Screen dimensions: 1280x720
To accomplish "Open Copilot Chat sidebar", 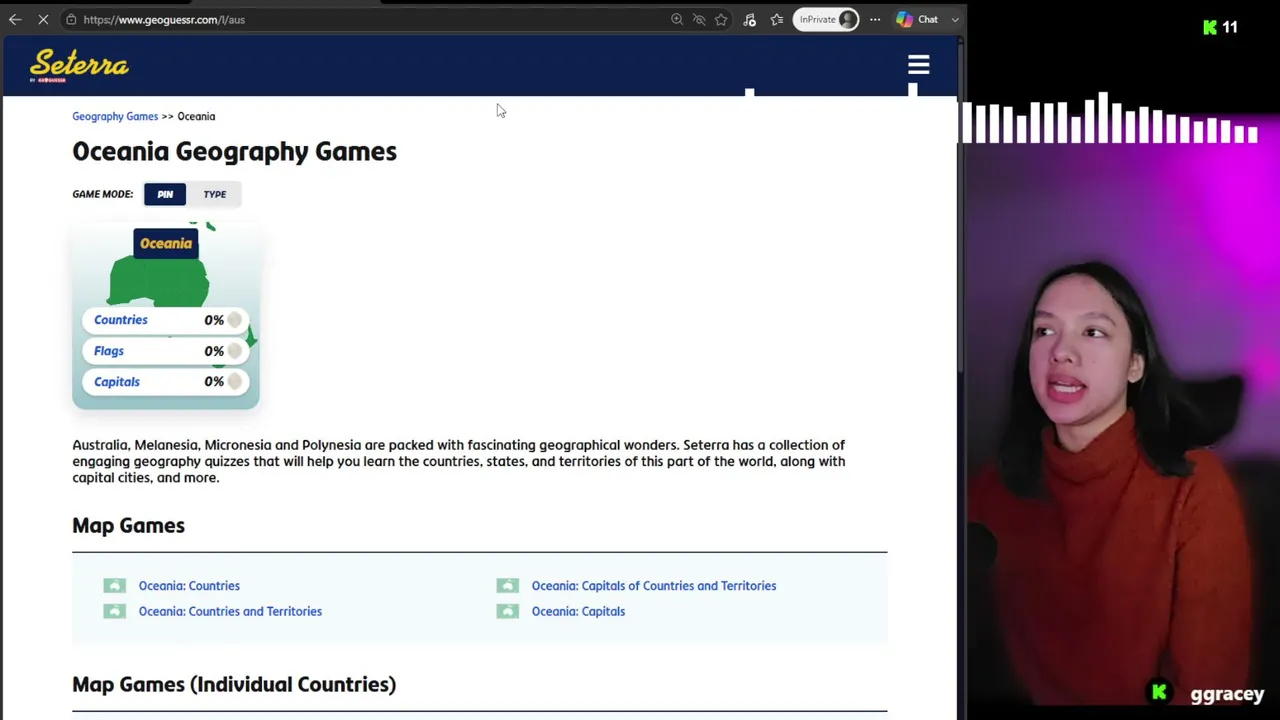I will [x=918, y=19].
